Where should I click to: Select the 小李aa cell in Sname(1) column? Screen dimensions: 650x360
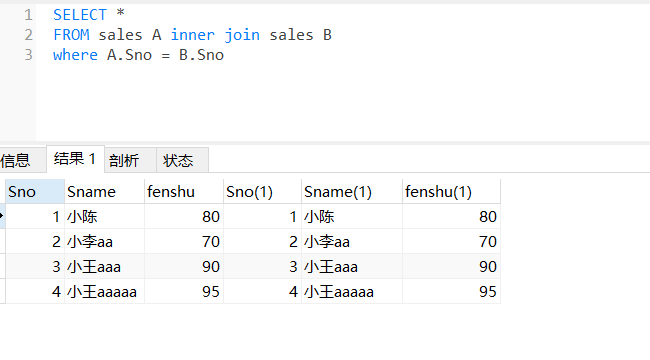coord(352,241)
